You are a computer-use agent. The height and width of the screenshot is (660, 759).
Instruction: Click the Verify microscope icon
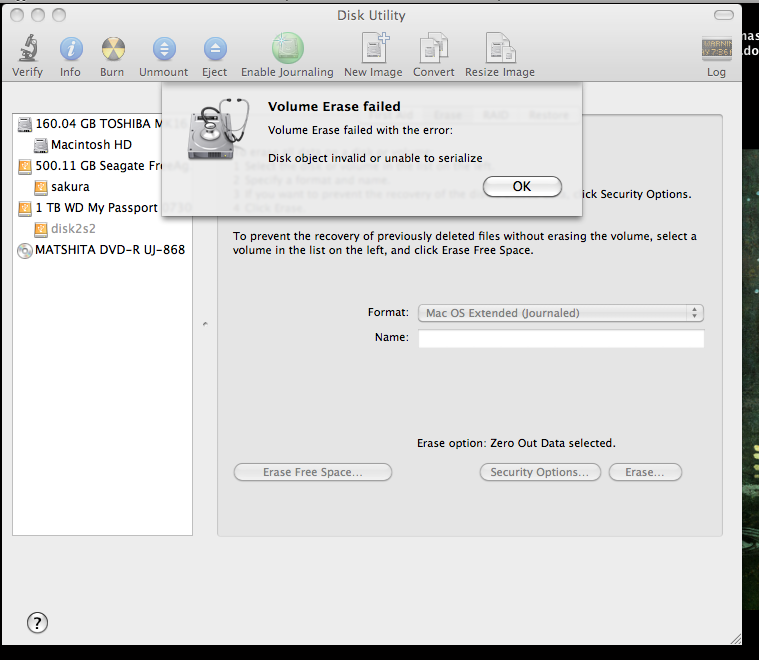pyautogui.click(x=28, y=48)
